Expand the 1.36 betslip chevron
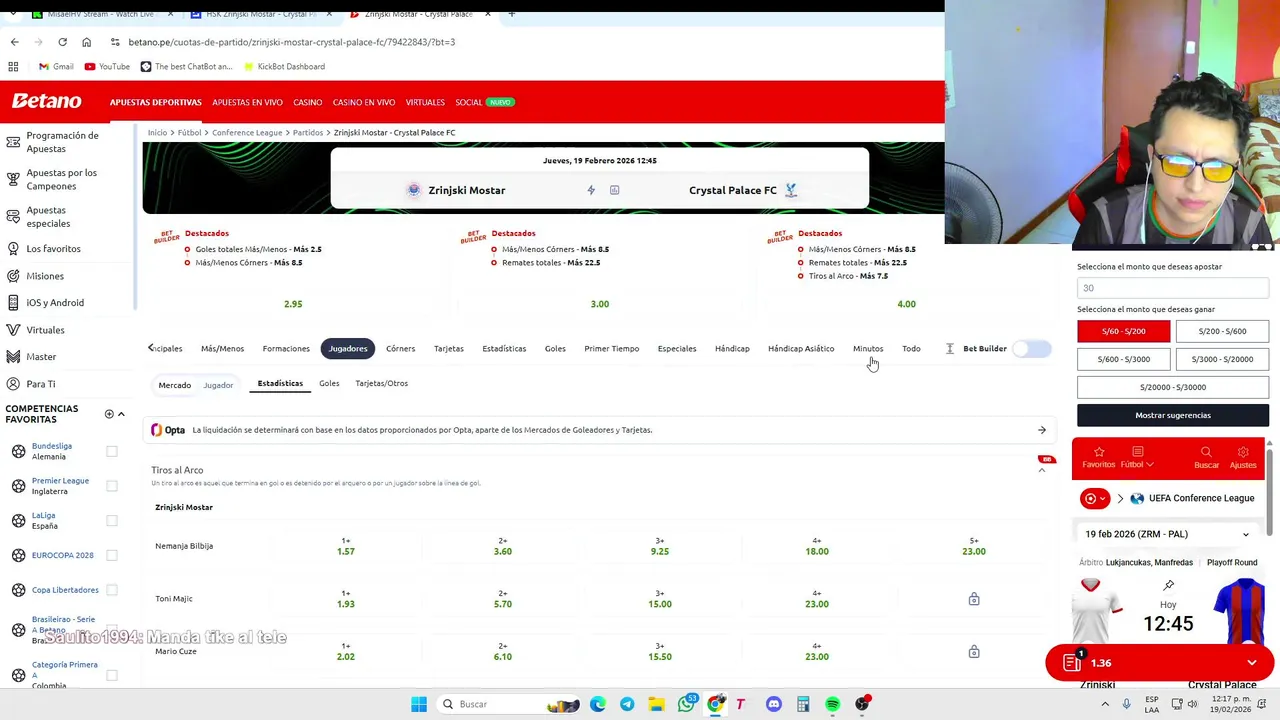1280x720 pixels. (x=1251, y=662)
